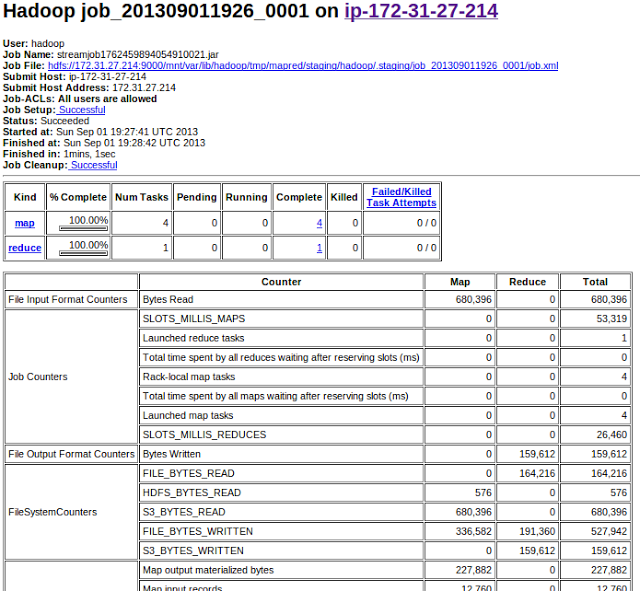The height and width of the screenshot is (591, 640).
Task: Select the FILE_BYTES_WRITTEN total value 527,942
Action: (595, 531)
